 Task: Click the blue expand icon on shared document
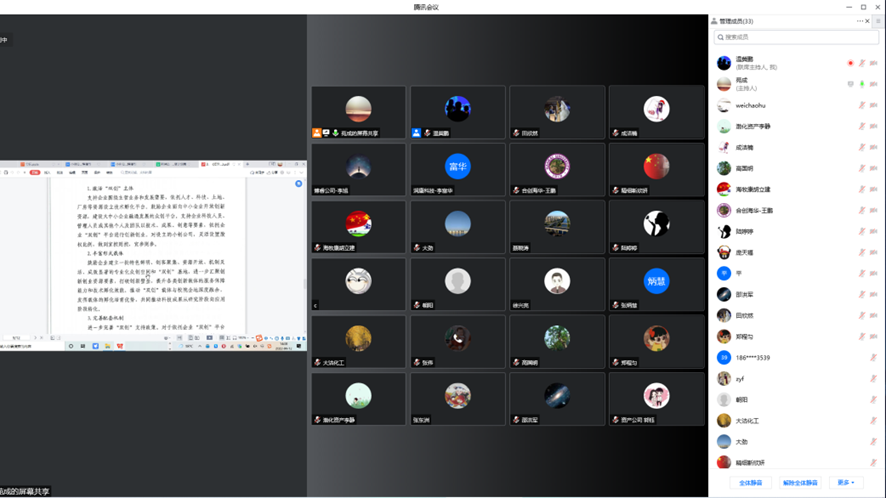coord(298,184)
